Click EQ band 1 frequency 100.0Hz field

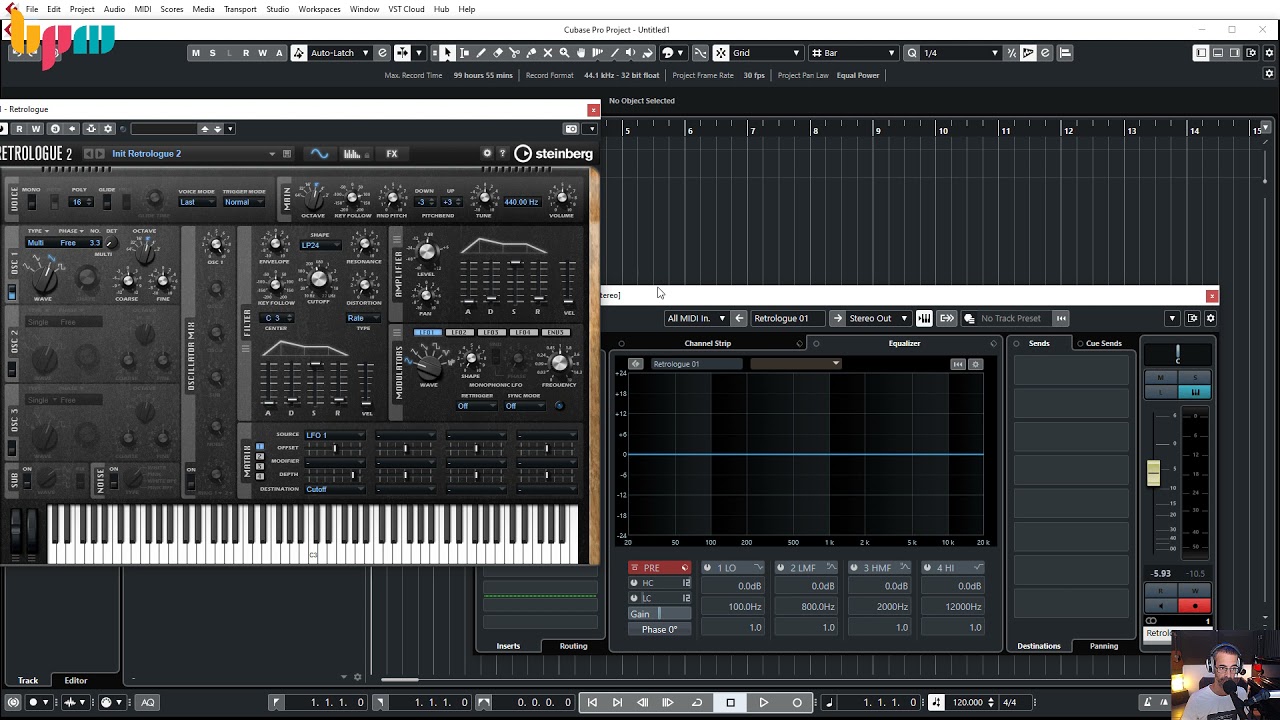coord(733,606)
